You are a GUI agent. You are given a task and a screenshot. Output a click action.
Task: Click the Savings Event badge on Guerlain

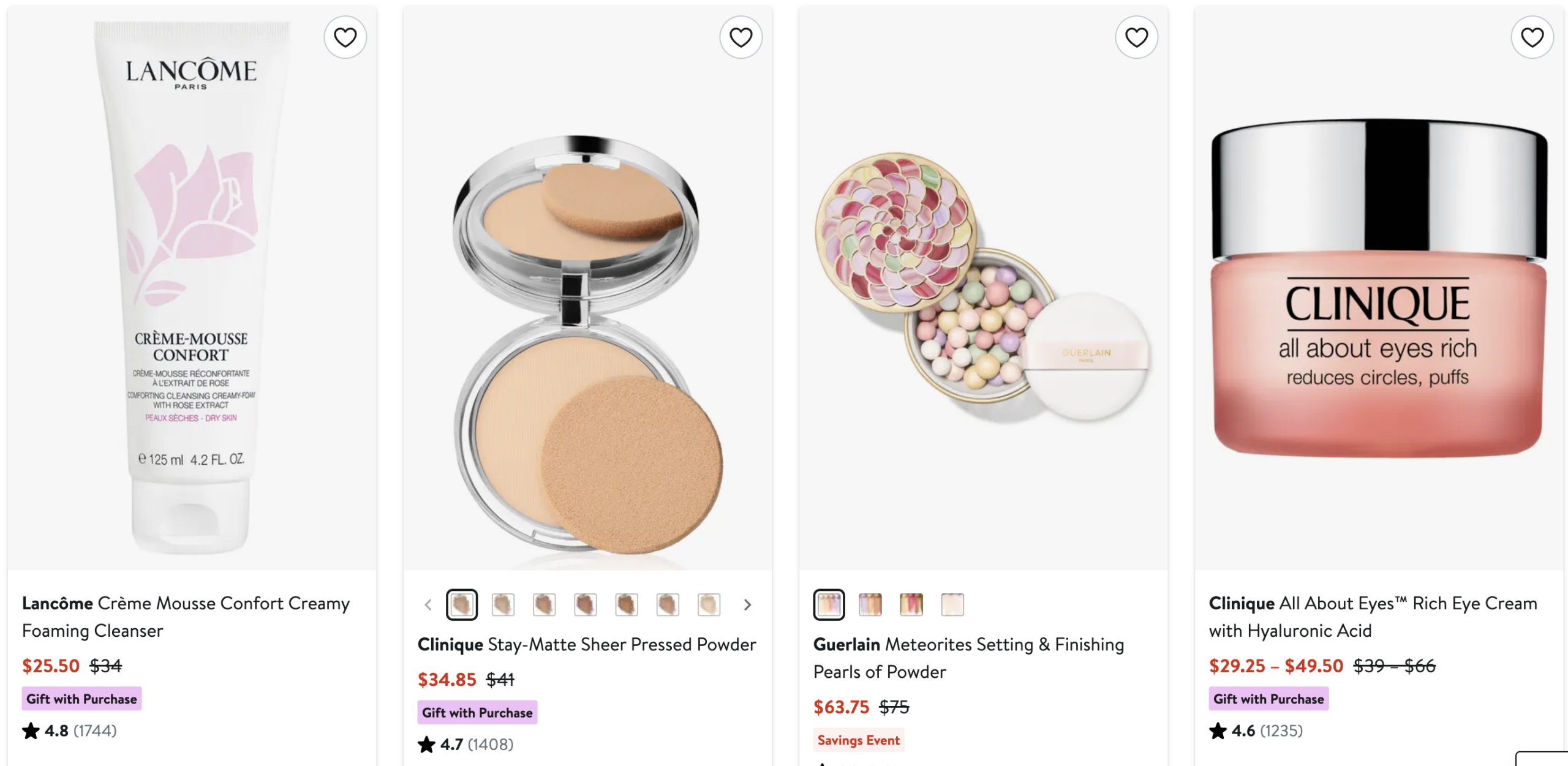[x=858, y=740]
